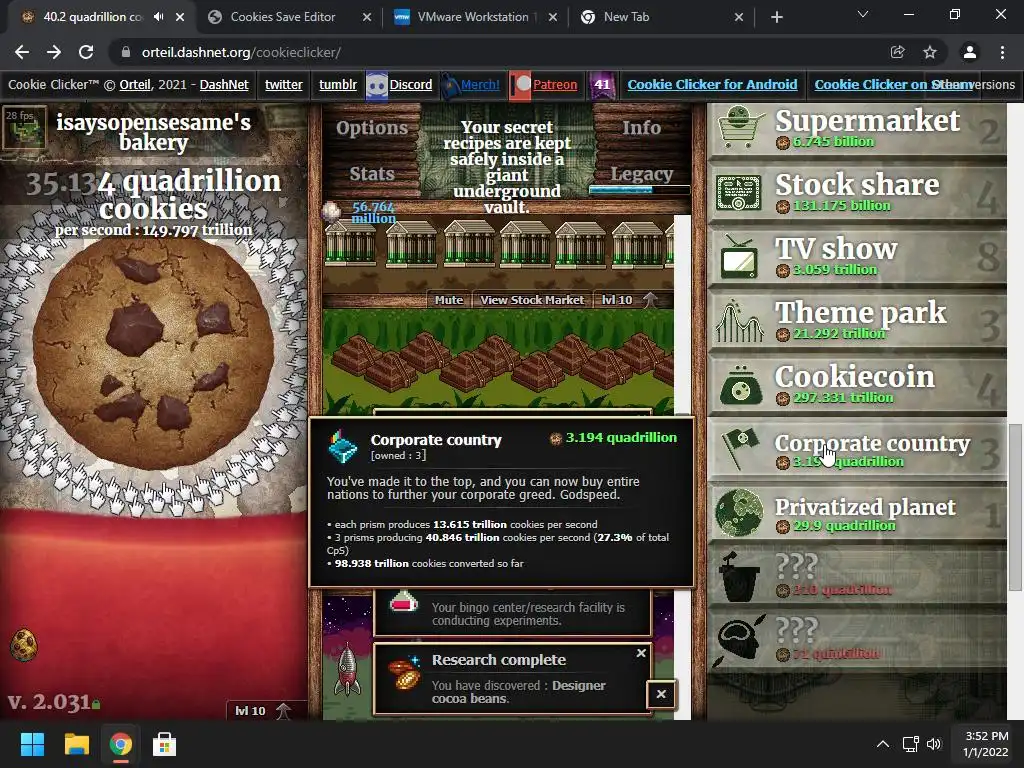The height and width of the screenshot is (768, 1024).
Task: Open the Windows Start menu
Action: (x=32, y=744)
